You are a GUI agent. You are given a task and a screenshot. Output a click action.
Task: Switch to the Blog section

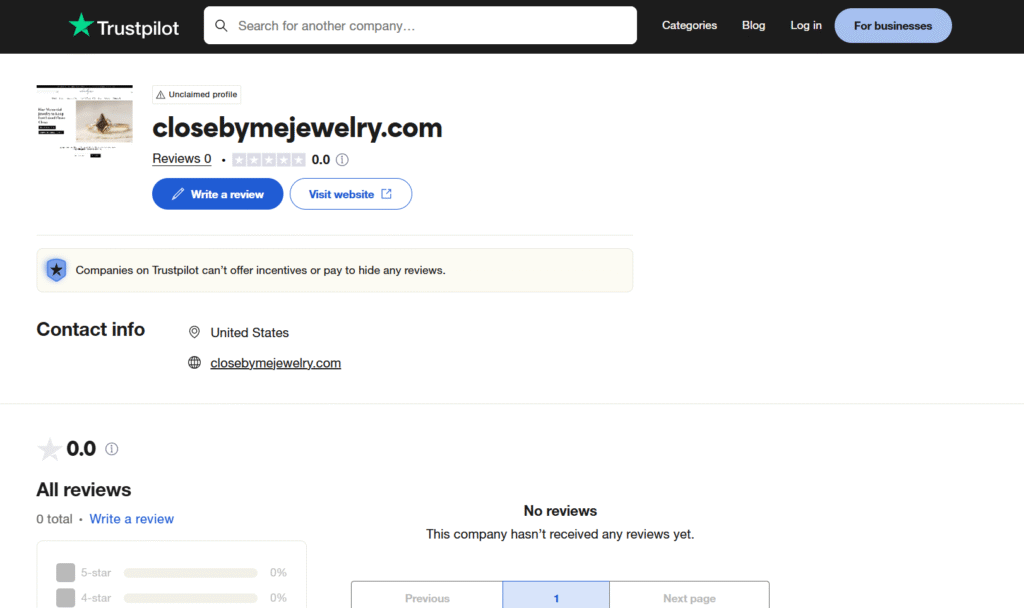pyautogui.click(x=753, y=25)
